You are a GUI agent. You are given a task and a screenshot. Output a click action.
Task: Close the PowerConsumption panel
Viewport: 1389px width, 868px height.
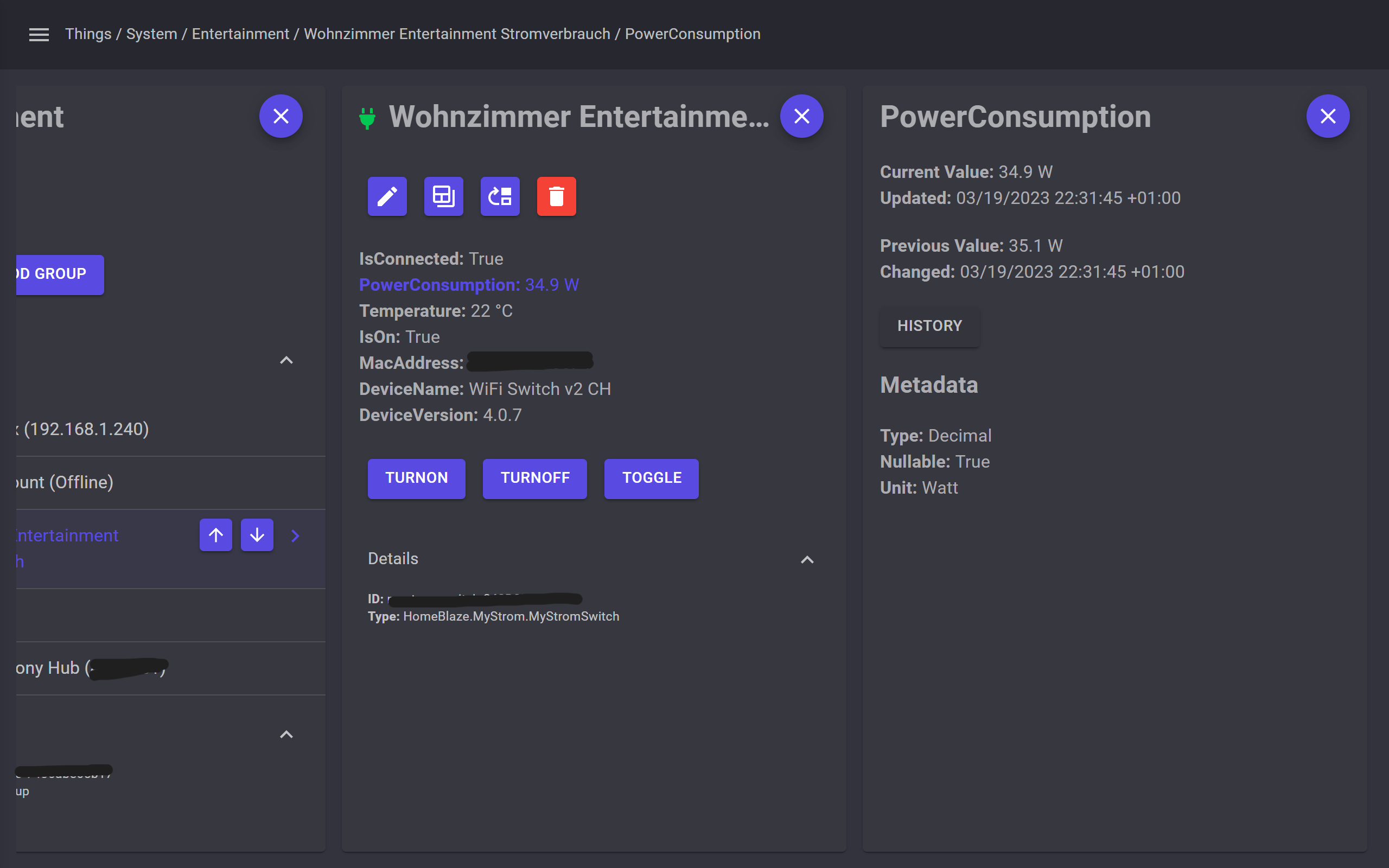pyautogui.click(x=1328, y=116)
